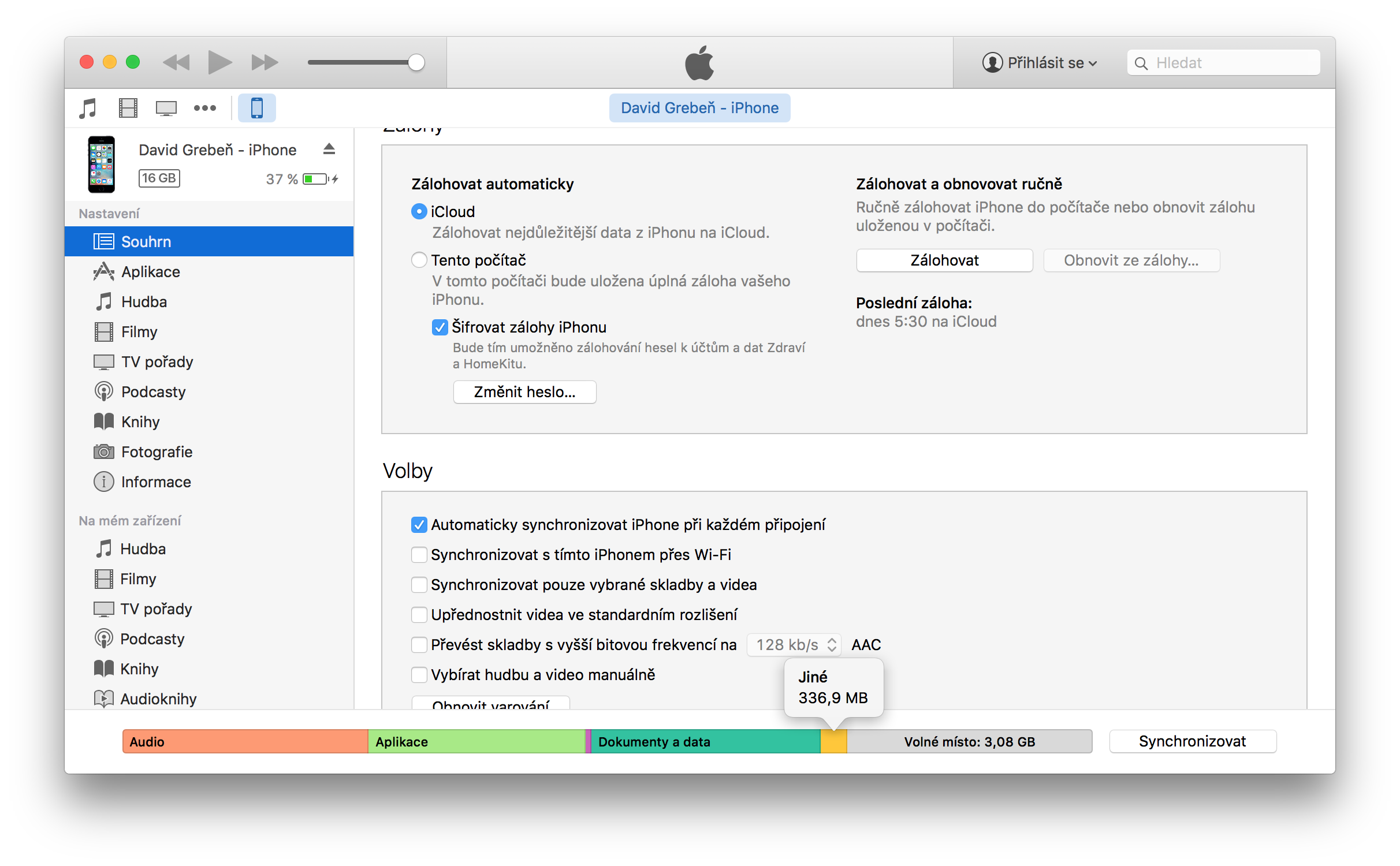Open the Movies library icon
The height and width of the screenshot is (866, 1400).
pos(128,108)
